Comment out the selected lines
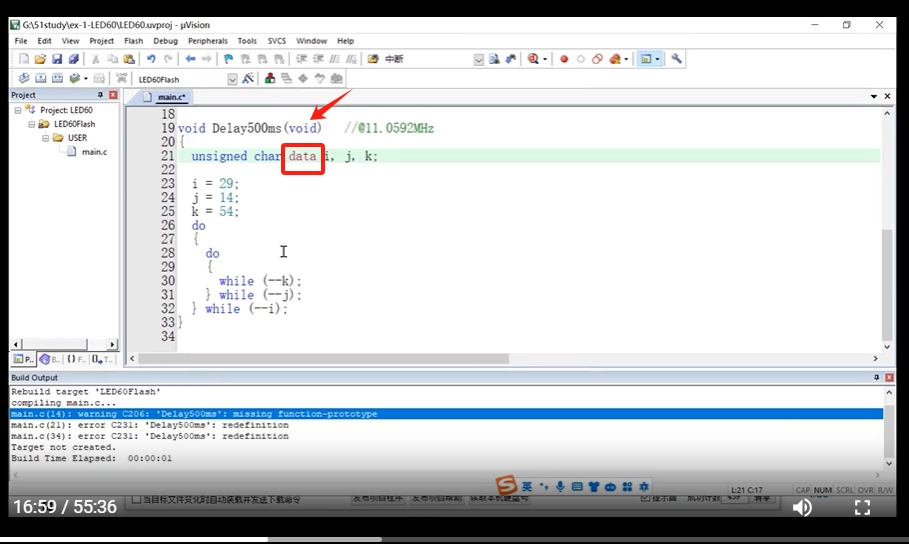 [334, 59]
